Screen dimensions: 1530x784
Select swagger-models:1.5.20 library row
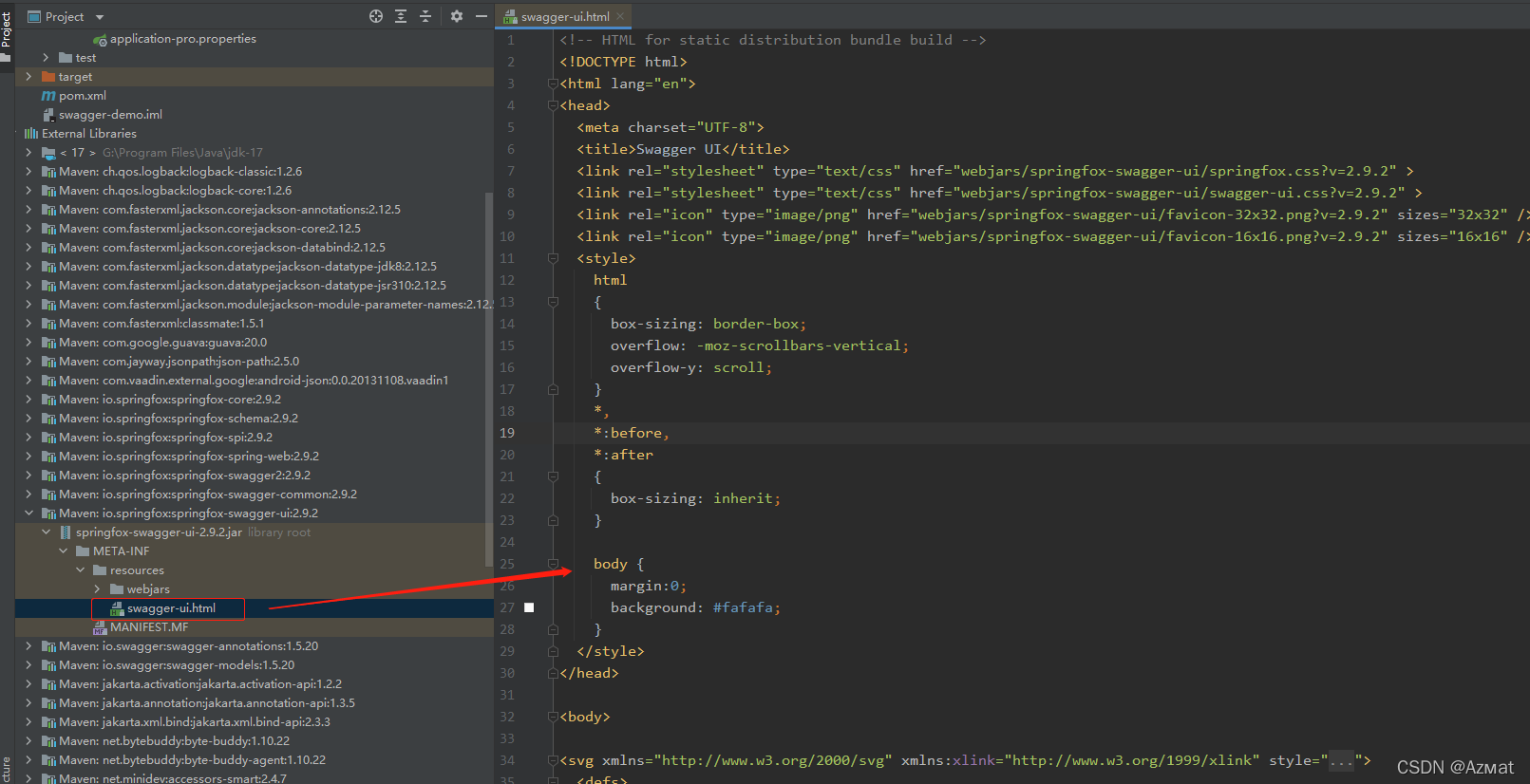[x=254, y=665]
